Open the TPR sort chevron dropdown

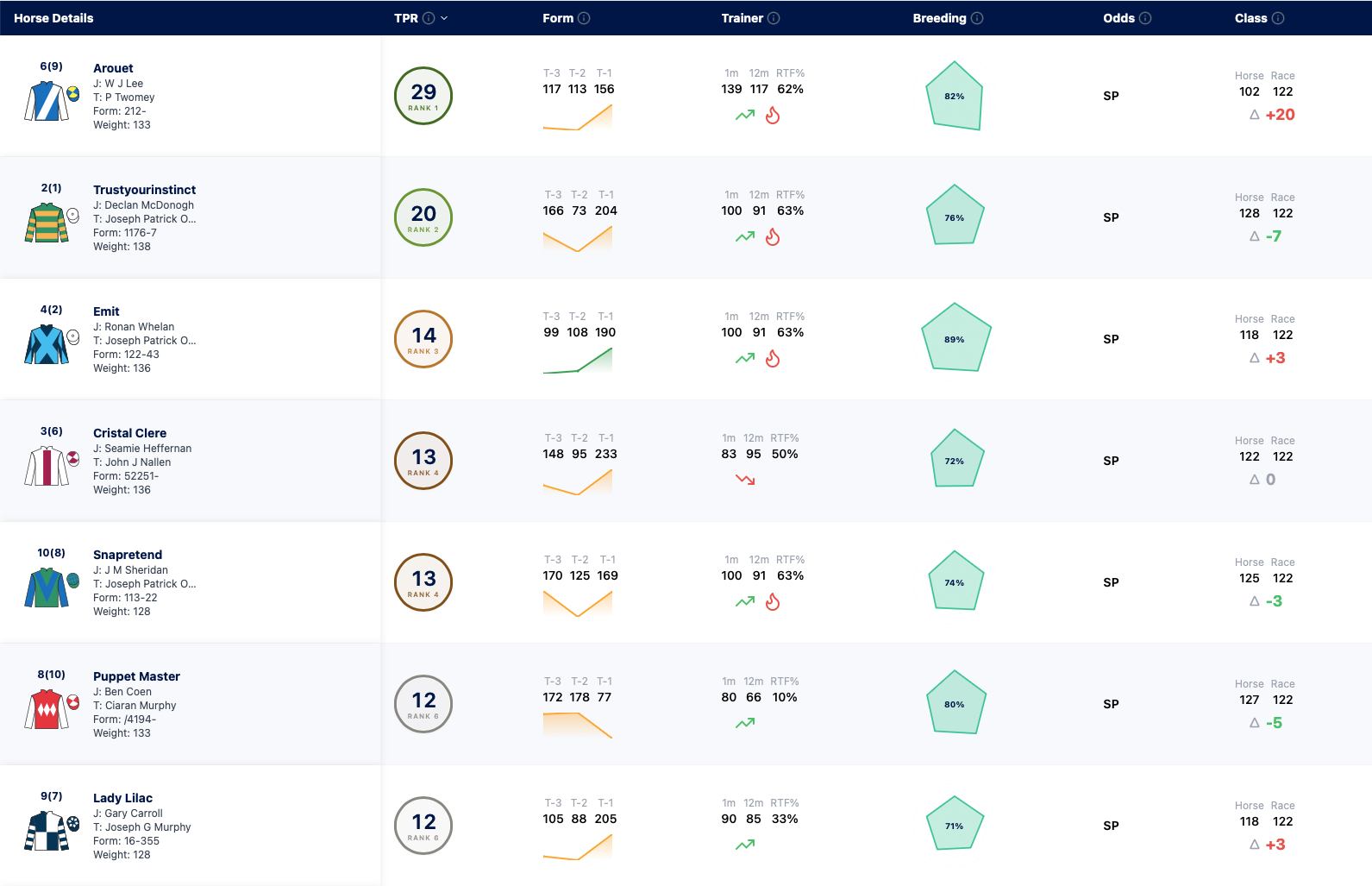coord(444,18)
